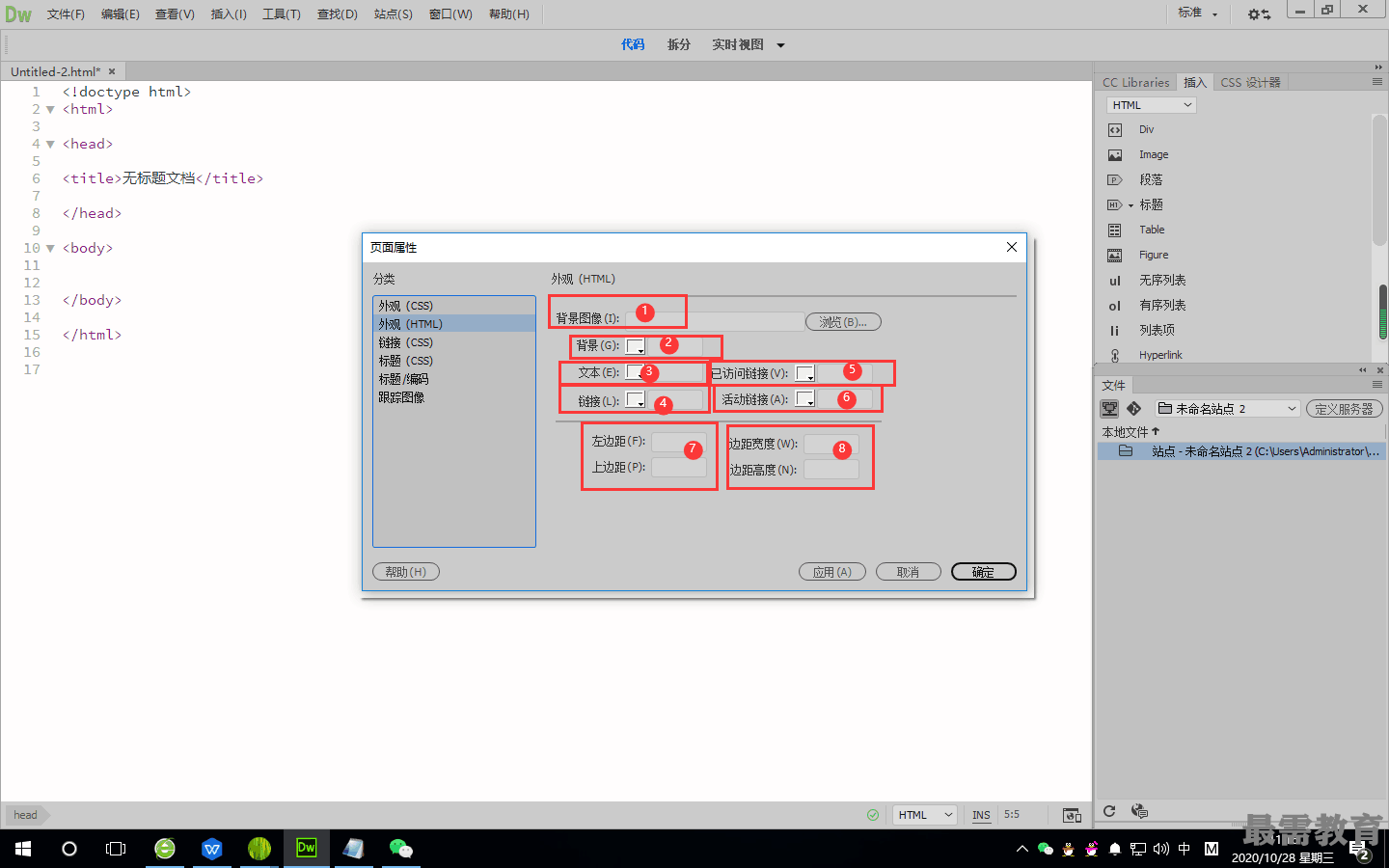Open Task View on taskbar

click(x=116, y=849)
